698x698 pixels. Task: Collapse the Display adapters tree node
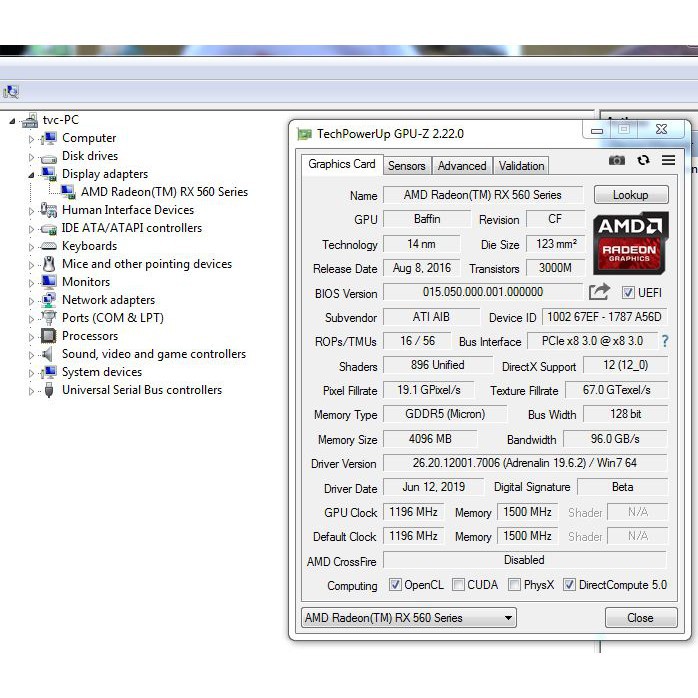31,174
